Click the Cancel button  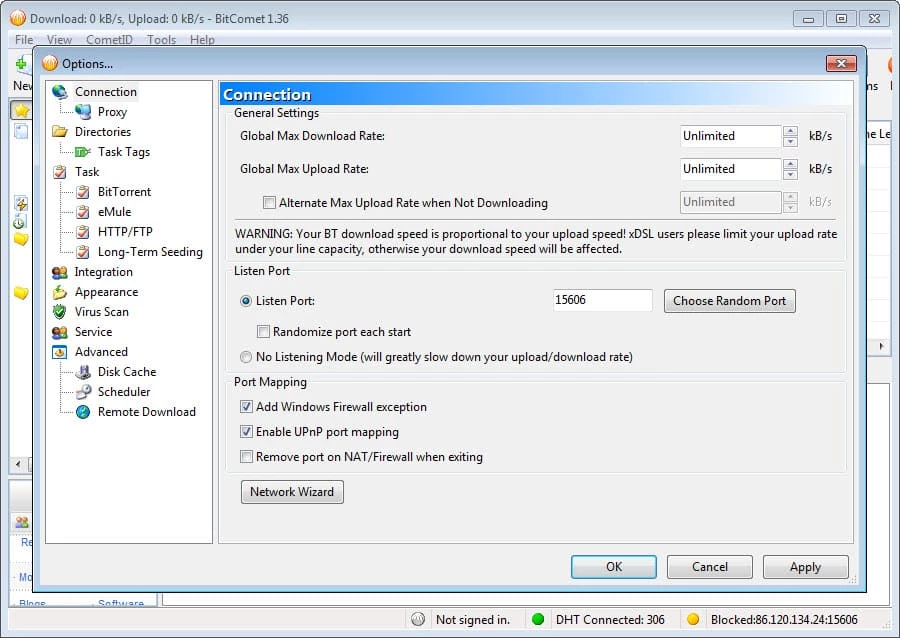point(709,567)
